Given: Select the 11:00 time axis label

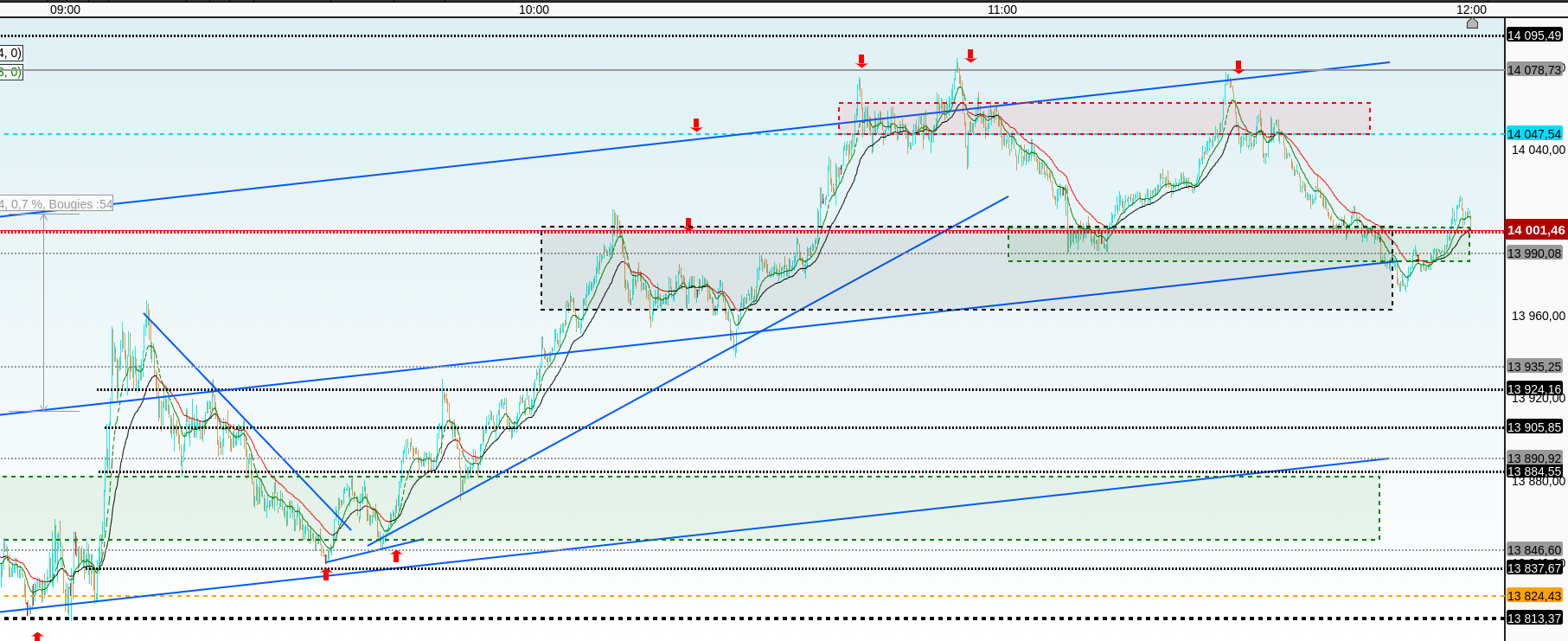Looking at the screenshot, I should point(1002,10).
